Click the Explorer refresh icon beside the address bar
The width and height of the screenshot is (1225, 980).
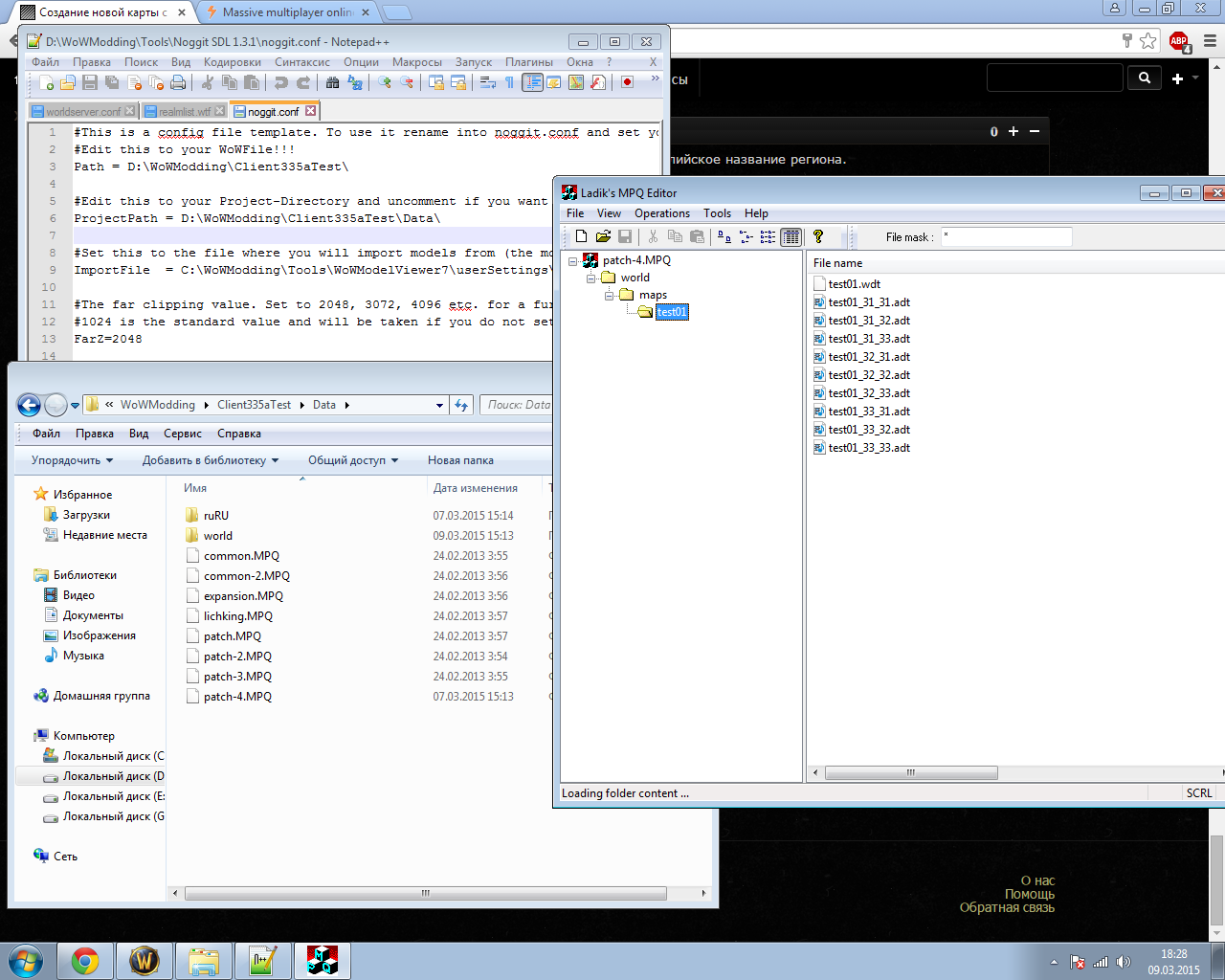pos(461,405)
